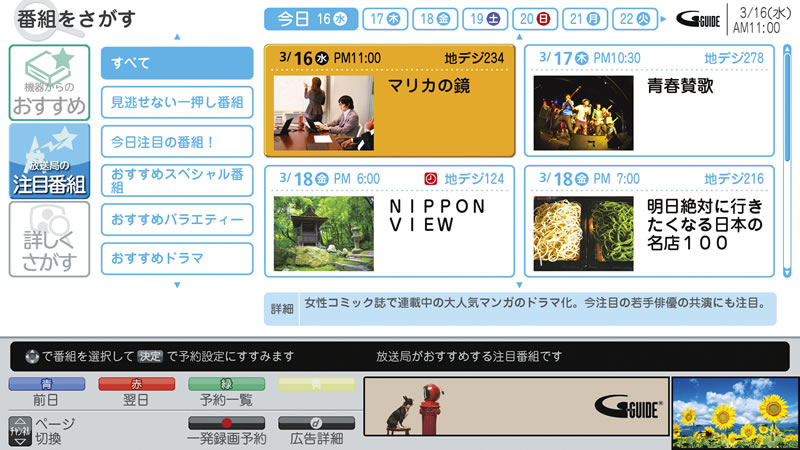Click the noodle thumbnail for 日本の名店
The height and width of the screenshot is (450, 800).
(583, 234)
